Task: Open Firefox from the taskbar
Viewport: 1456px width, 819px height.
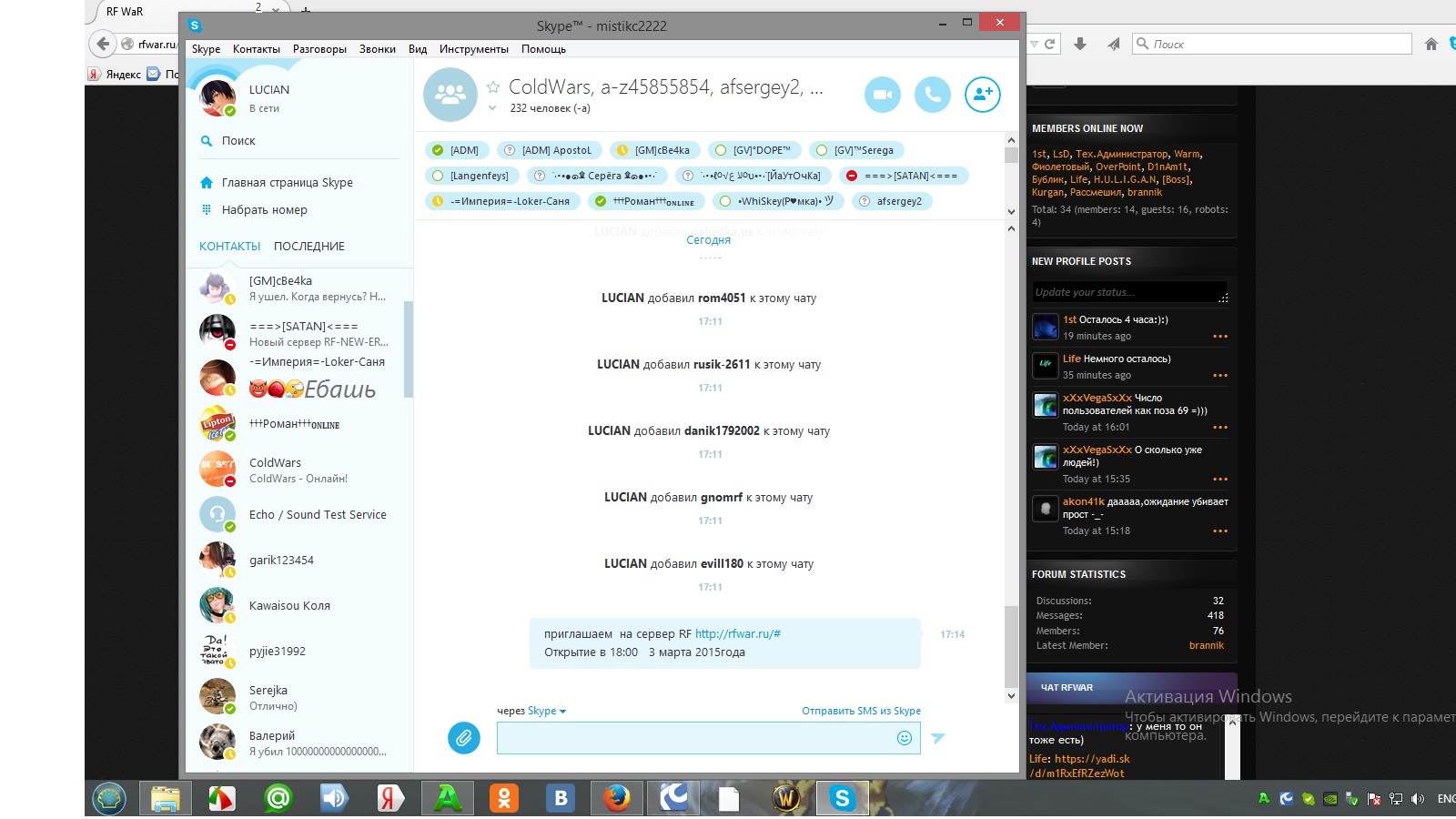Action: 616,799
